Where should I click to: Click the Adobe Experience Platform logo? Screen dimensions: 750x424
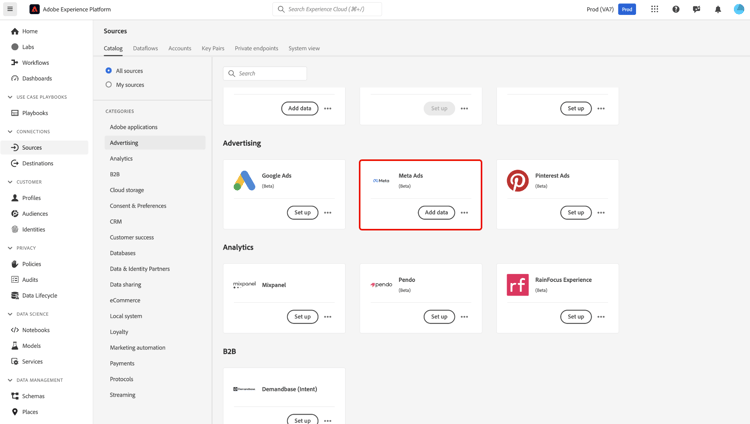pos(34,9)
